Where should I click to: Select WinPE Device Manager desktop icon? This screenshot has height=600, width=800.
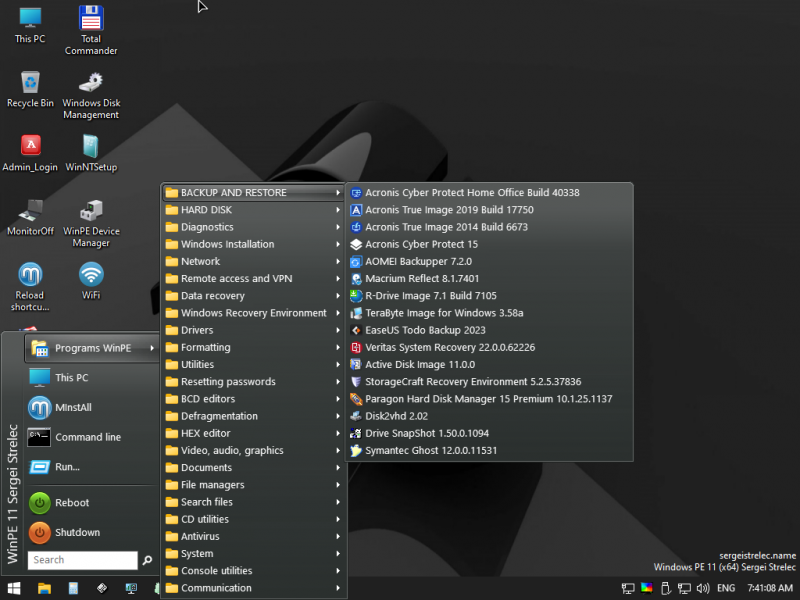tap(91, 223)
